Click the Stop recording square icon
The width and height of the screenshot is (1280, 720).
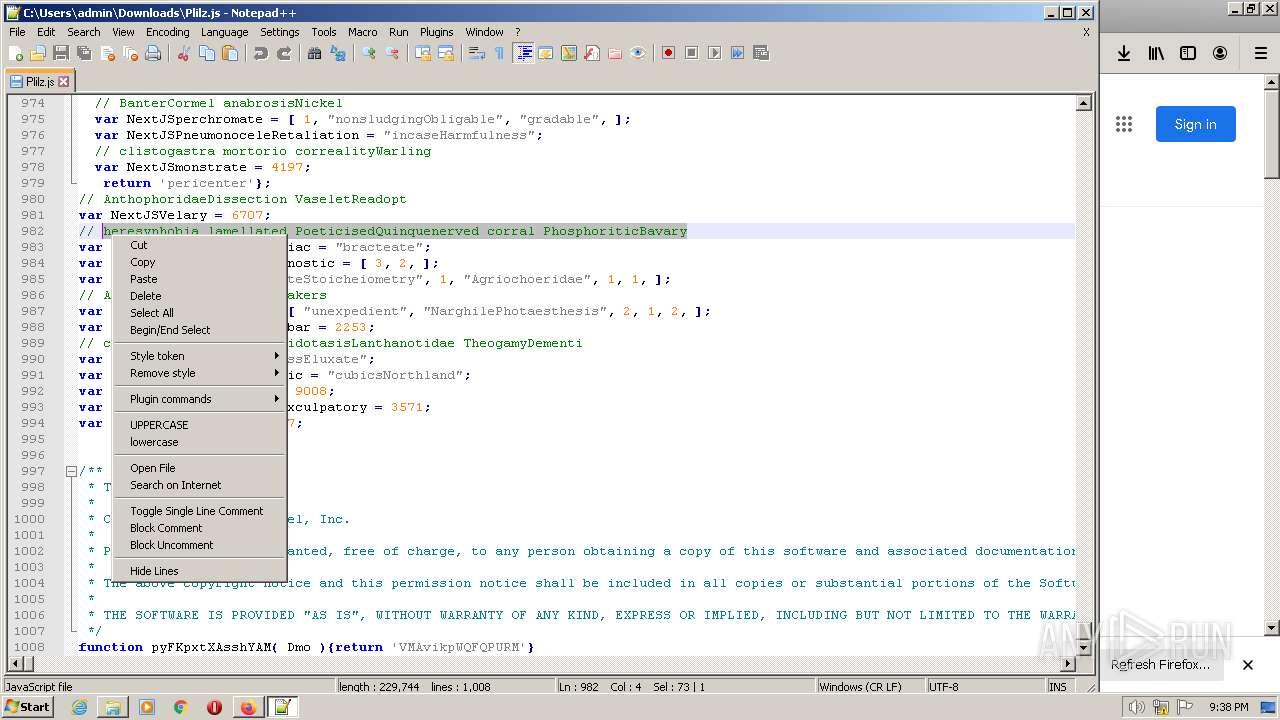tap(692, 53)
